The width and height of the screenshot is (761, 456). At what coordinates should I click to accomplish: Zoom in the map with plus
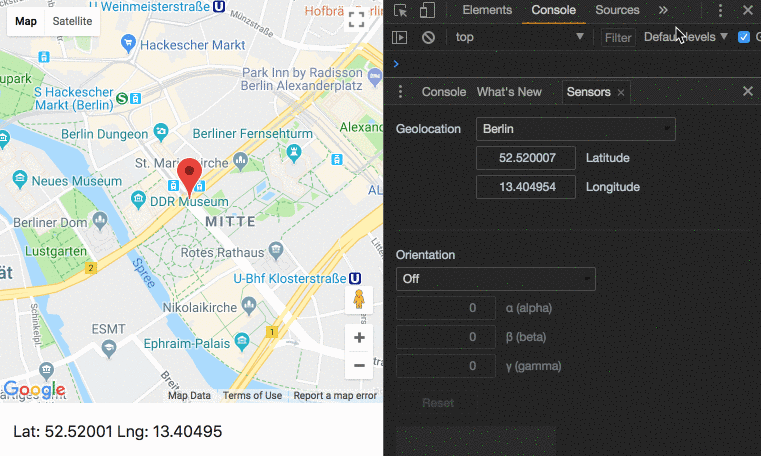click(x=359, y=338)
